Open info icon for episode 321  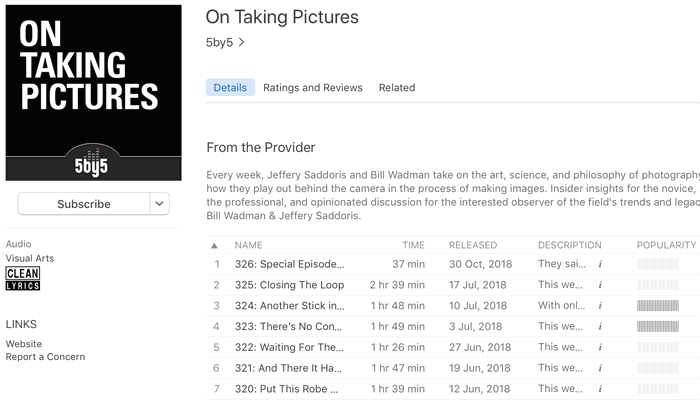point(600,368)
